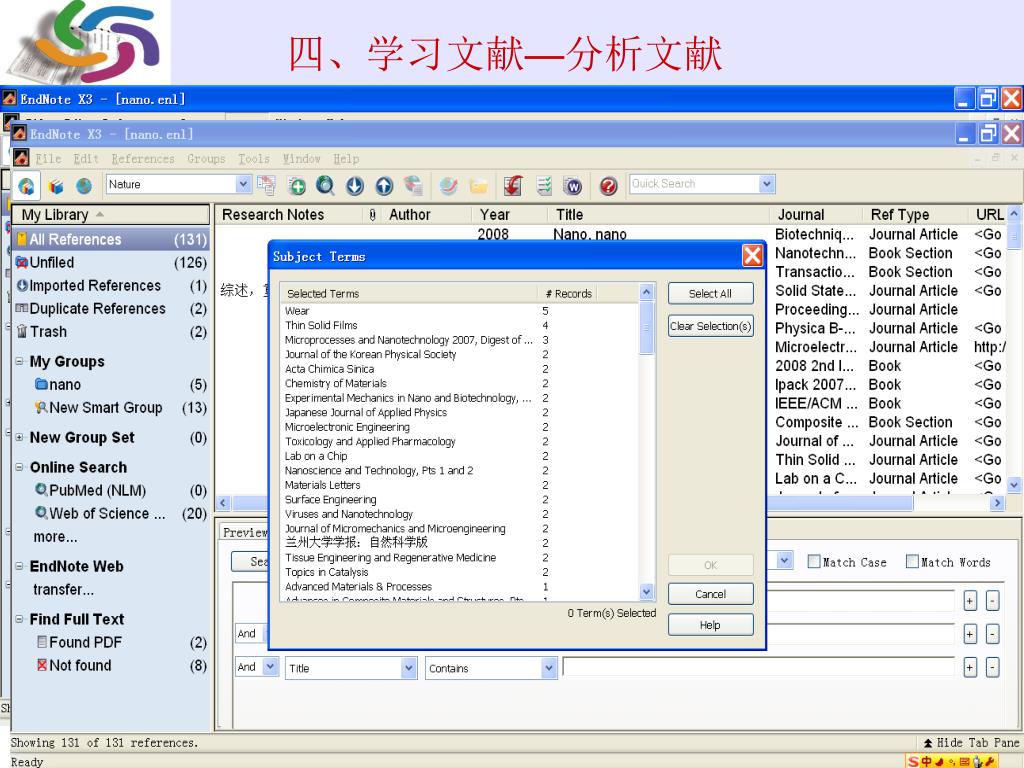1024x768 pixels.
Task: Click the books library mode toolbar icon
Action: [x=56, y=186]
